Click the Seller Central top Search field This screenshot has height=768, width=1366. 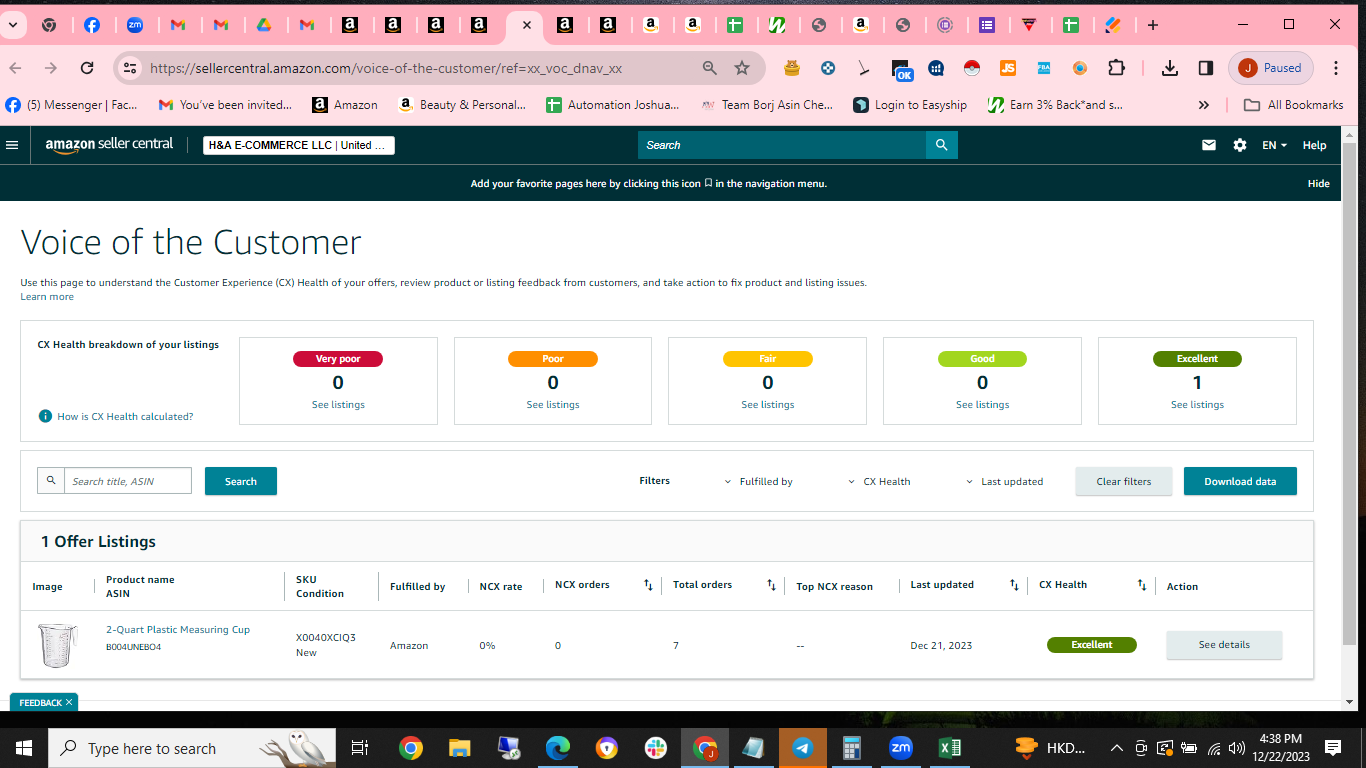point(782,145)
